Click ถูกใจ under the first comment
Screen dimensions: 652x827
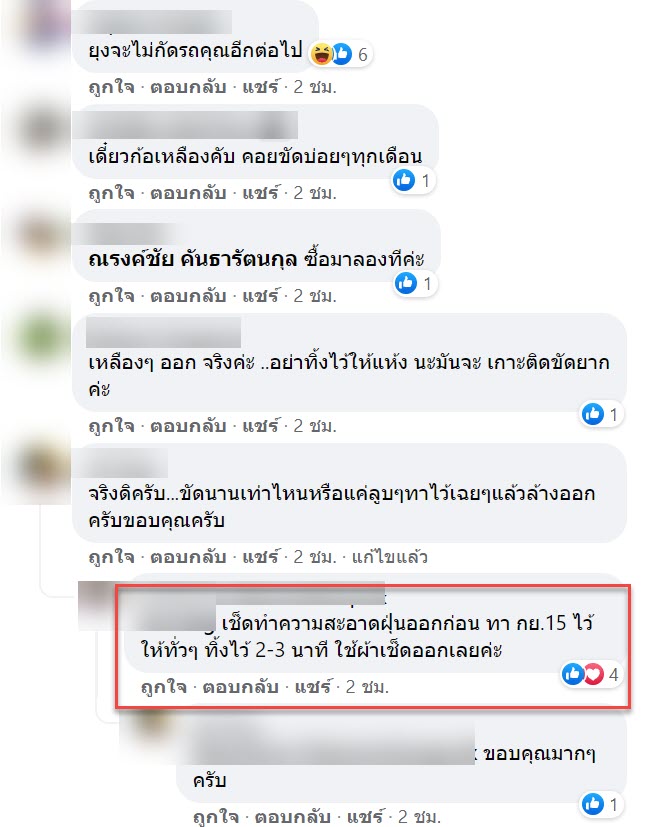pos(111,86)
